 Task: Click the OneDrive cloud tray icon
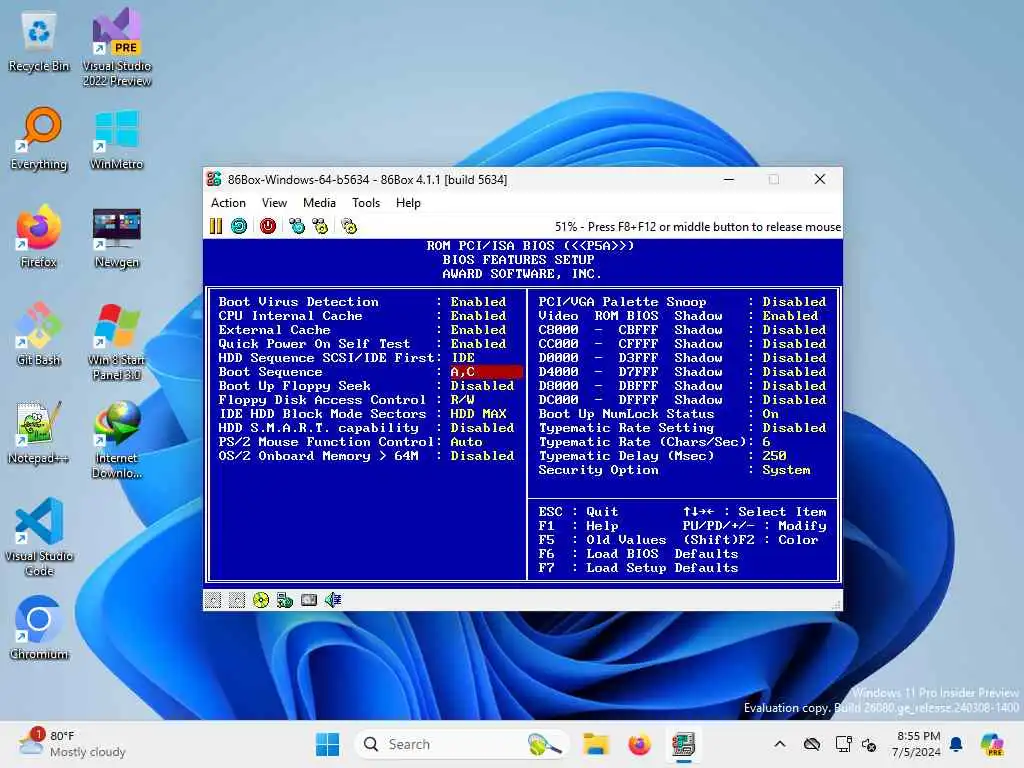click(812, 744)
